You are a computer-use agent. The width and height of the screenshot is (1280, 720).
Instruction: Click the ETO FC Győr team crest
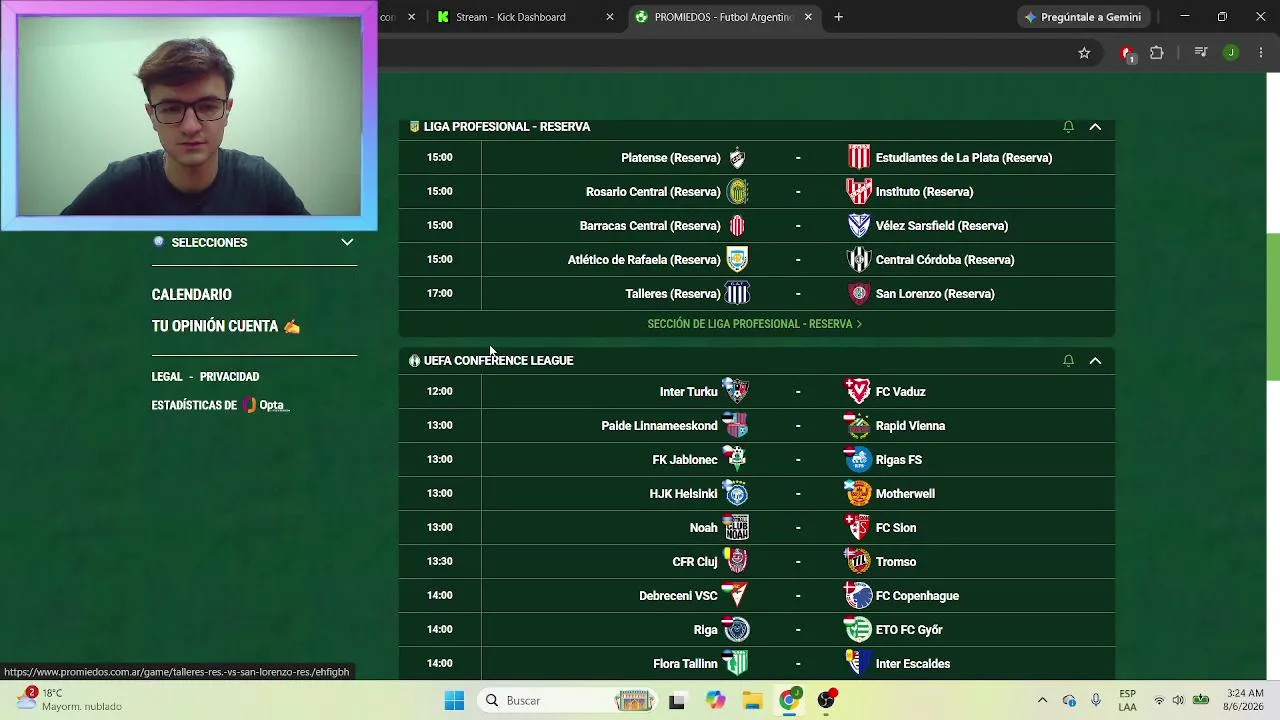click(x=858, y=629)
